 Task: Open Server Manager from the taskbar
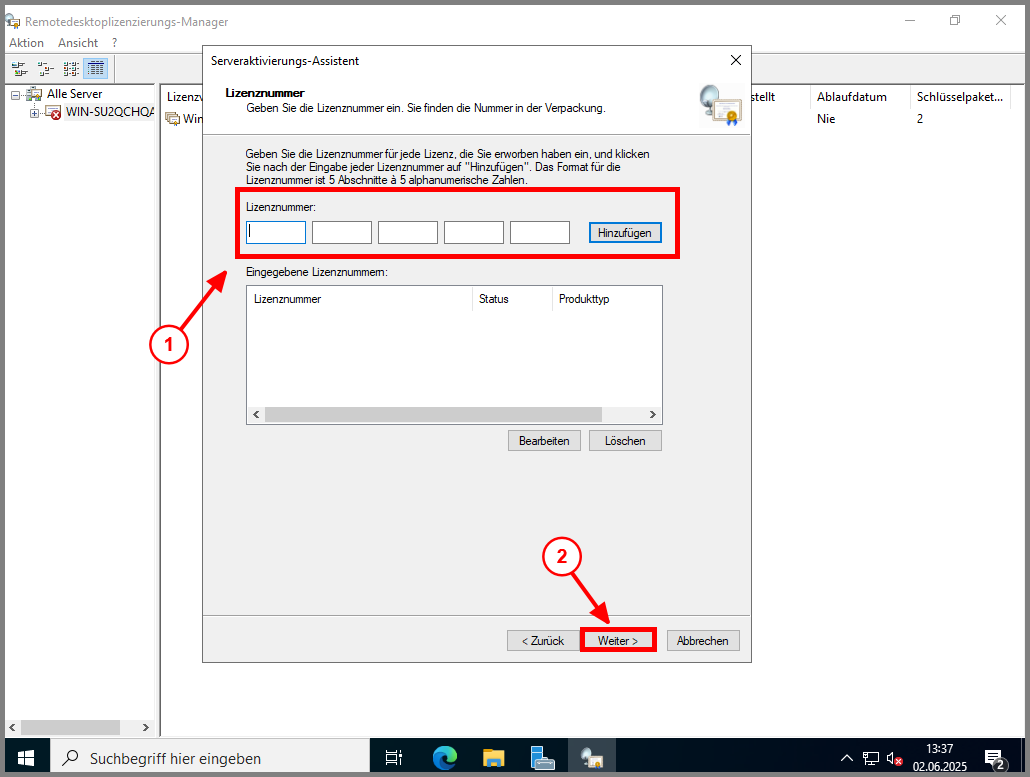[543, 758]
